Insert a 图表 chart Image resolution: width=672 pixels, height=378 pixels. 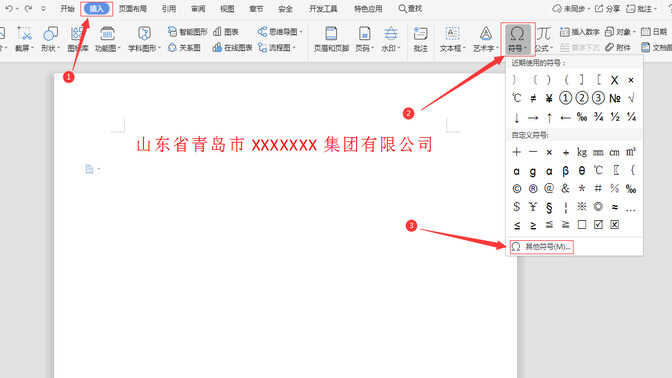(x=226, y=32)
